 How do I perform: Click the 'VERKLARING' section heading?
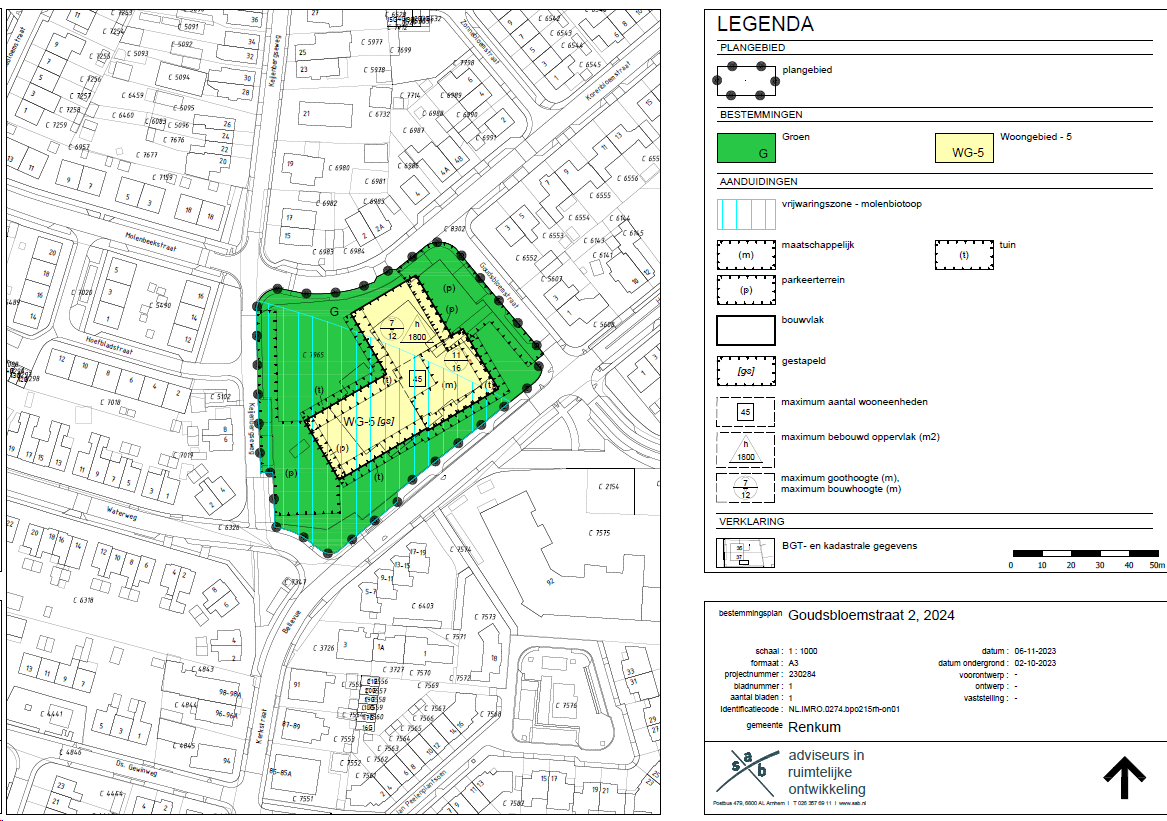[752, 521]
